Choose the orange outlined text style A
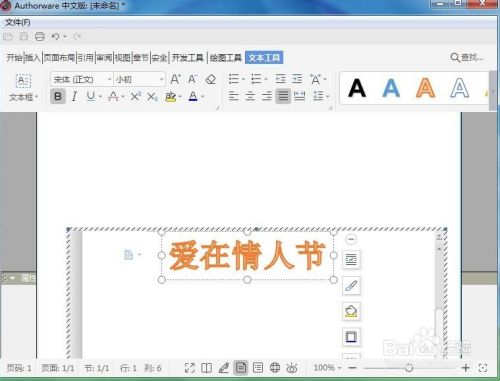Viewport: 500px width, 381px height. pyautogui.click(x=425, y=88)
